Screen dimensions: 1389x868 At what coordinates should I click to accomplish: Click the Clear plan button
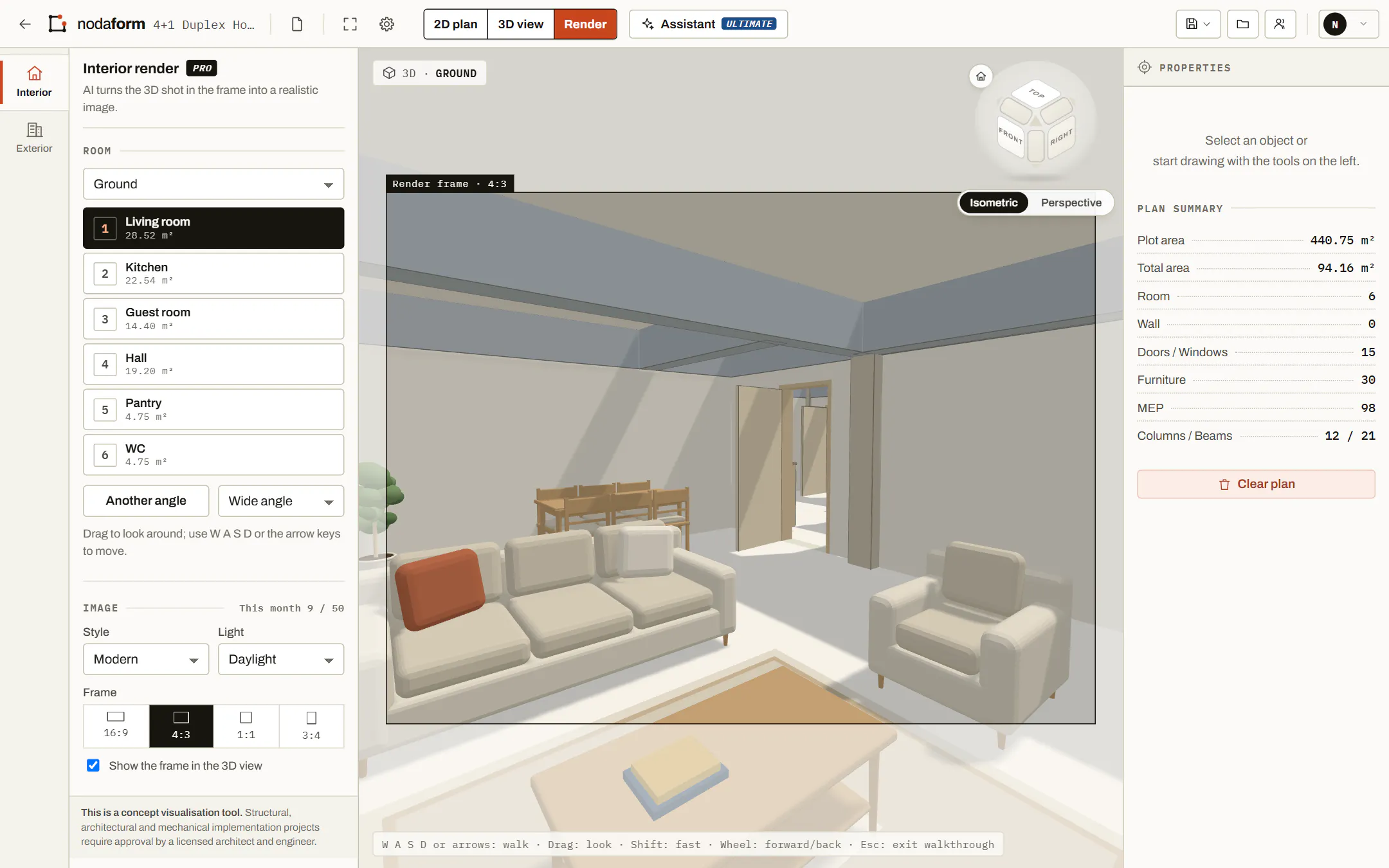(x=1256, y=484)
